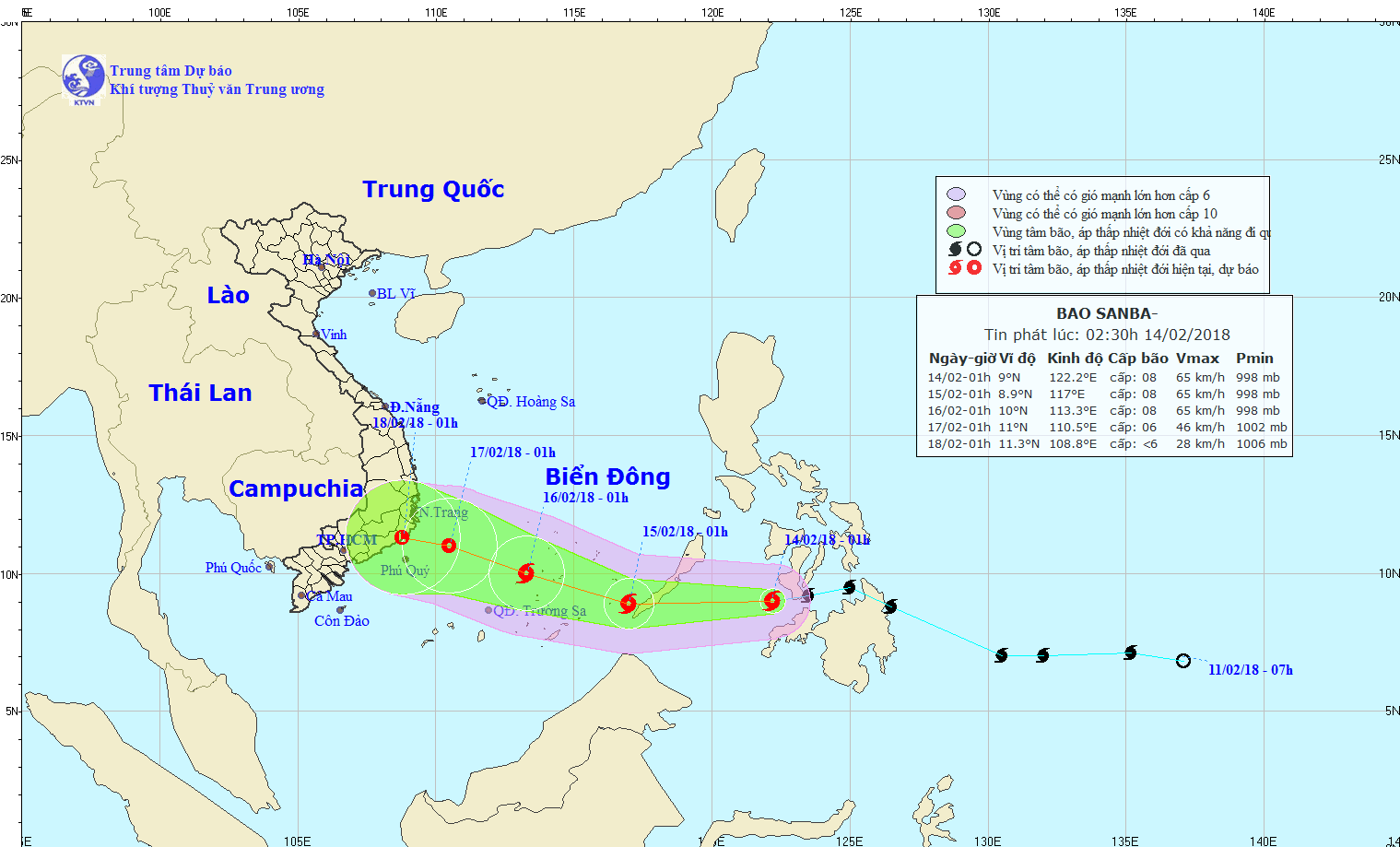Click the 'cấp: <6' storm level cell

click(x=1134, y=444)
